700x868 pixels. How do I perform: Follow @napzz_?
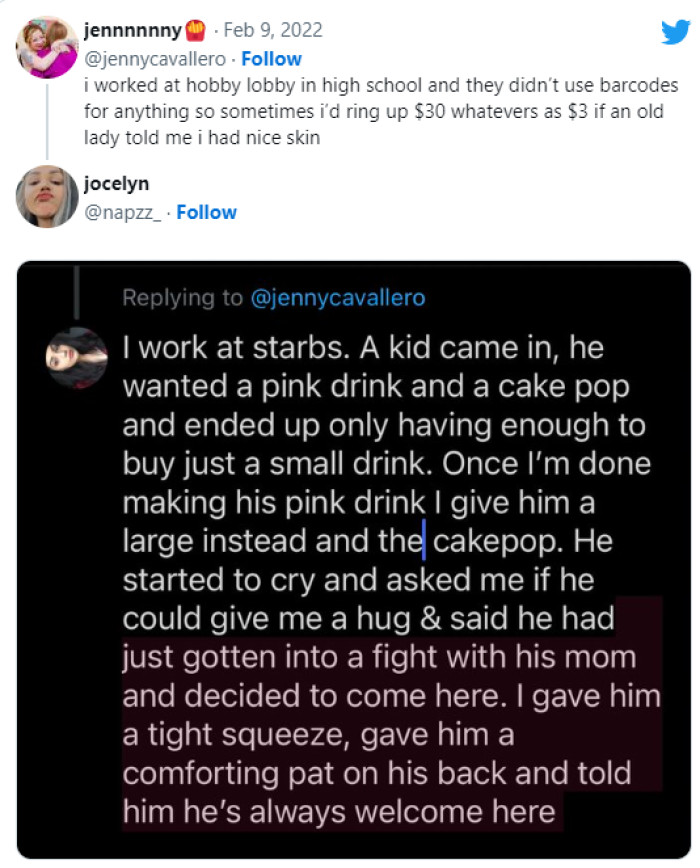[x=206, y=212]
